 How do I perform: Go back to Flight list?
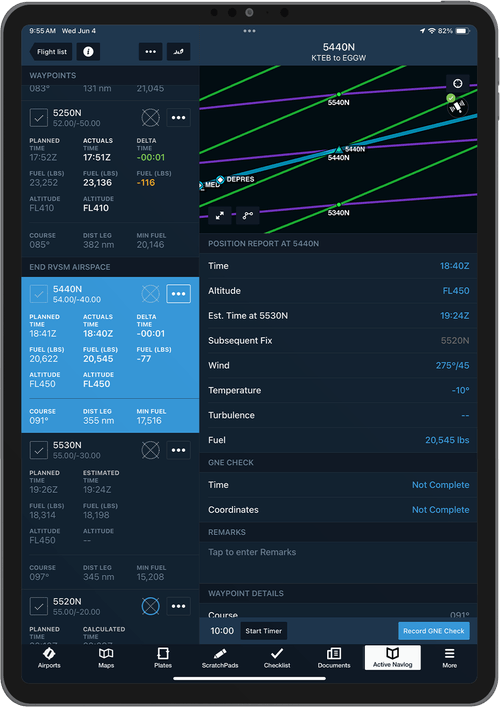(x=49, y=52)
